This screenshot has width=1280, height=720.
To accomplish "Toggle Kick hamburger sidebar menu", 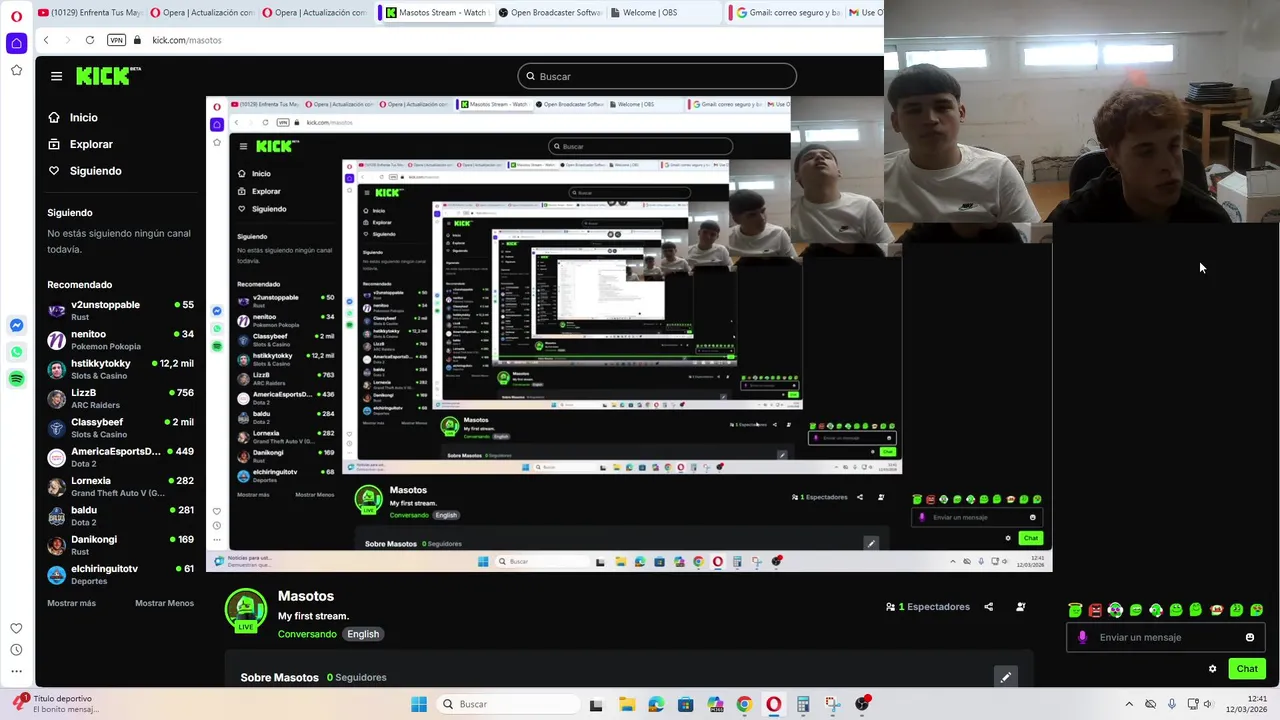I will (x=56, y=76).
